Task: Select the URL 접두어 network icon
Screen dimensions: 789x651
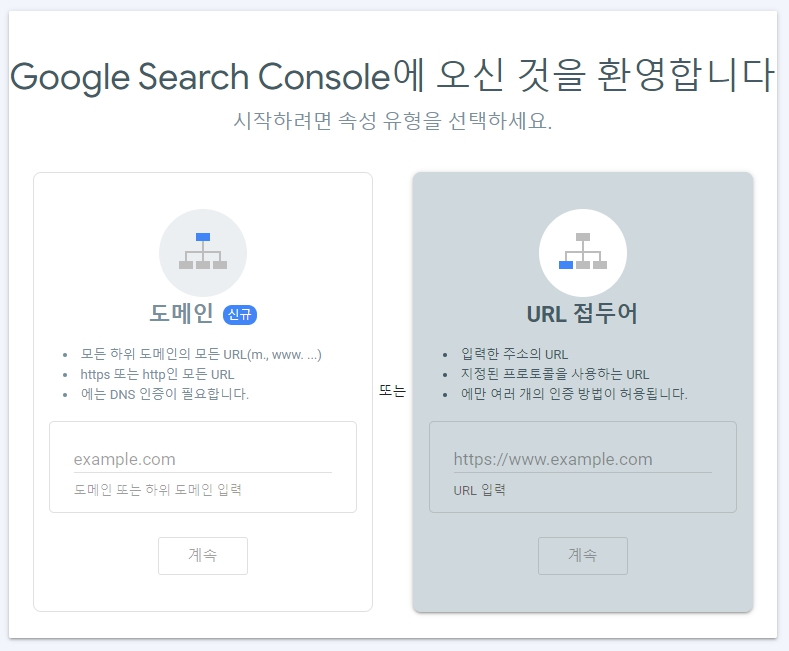Action: [x=583, y=252]
